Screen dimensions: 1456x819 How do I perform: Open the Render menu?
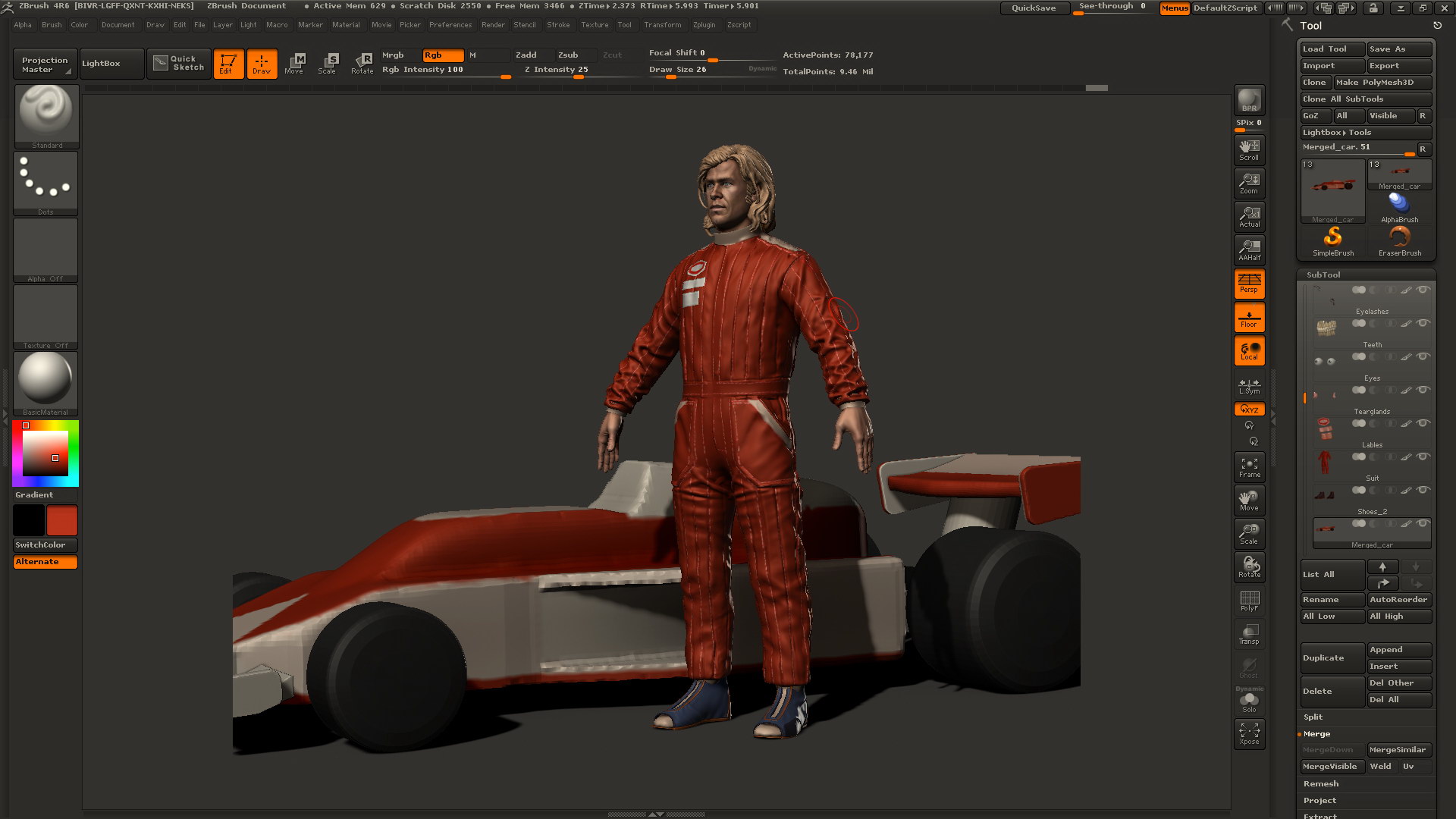click(x=493, y=25)
